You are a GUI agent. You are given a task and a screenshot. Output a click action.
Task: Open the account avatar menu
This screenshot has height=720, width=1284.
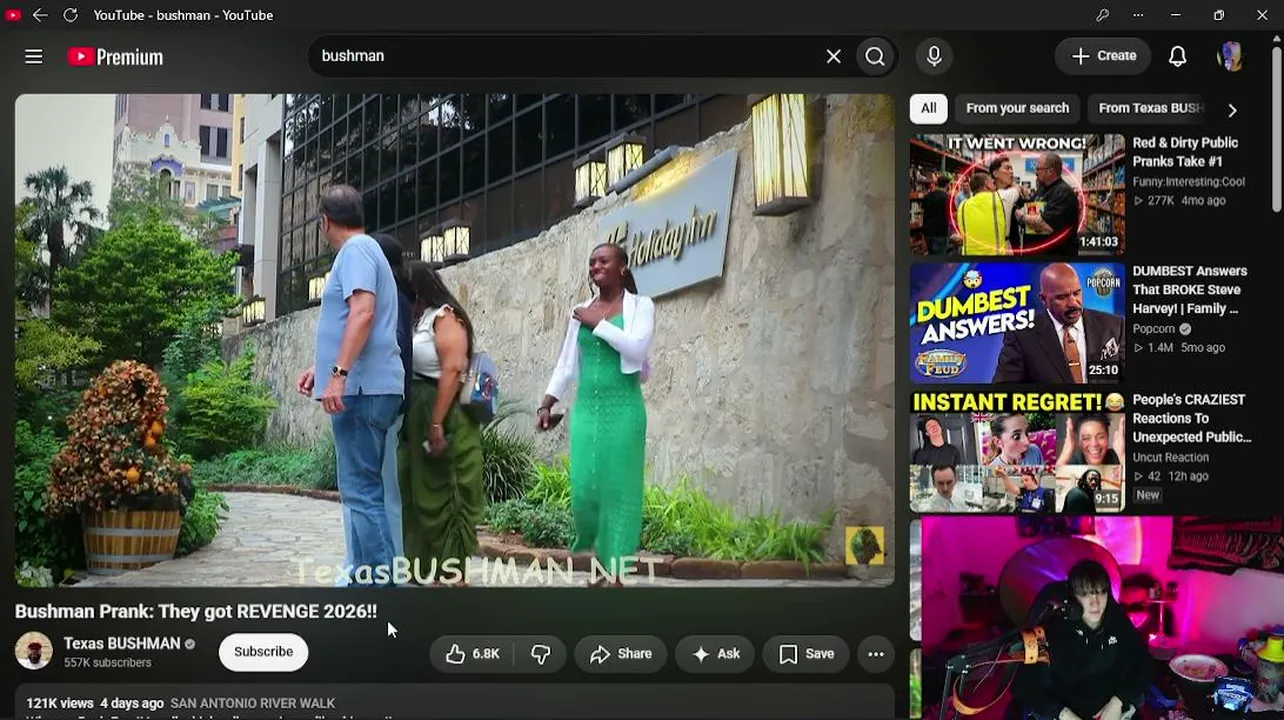tap(1230, 56)
